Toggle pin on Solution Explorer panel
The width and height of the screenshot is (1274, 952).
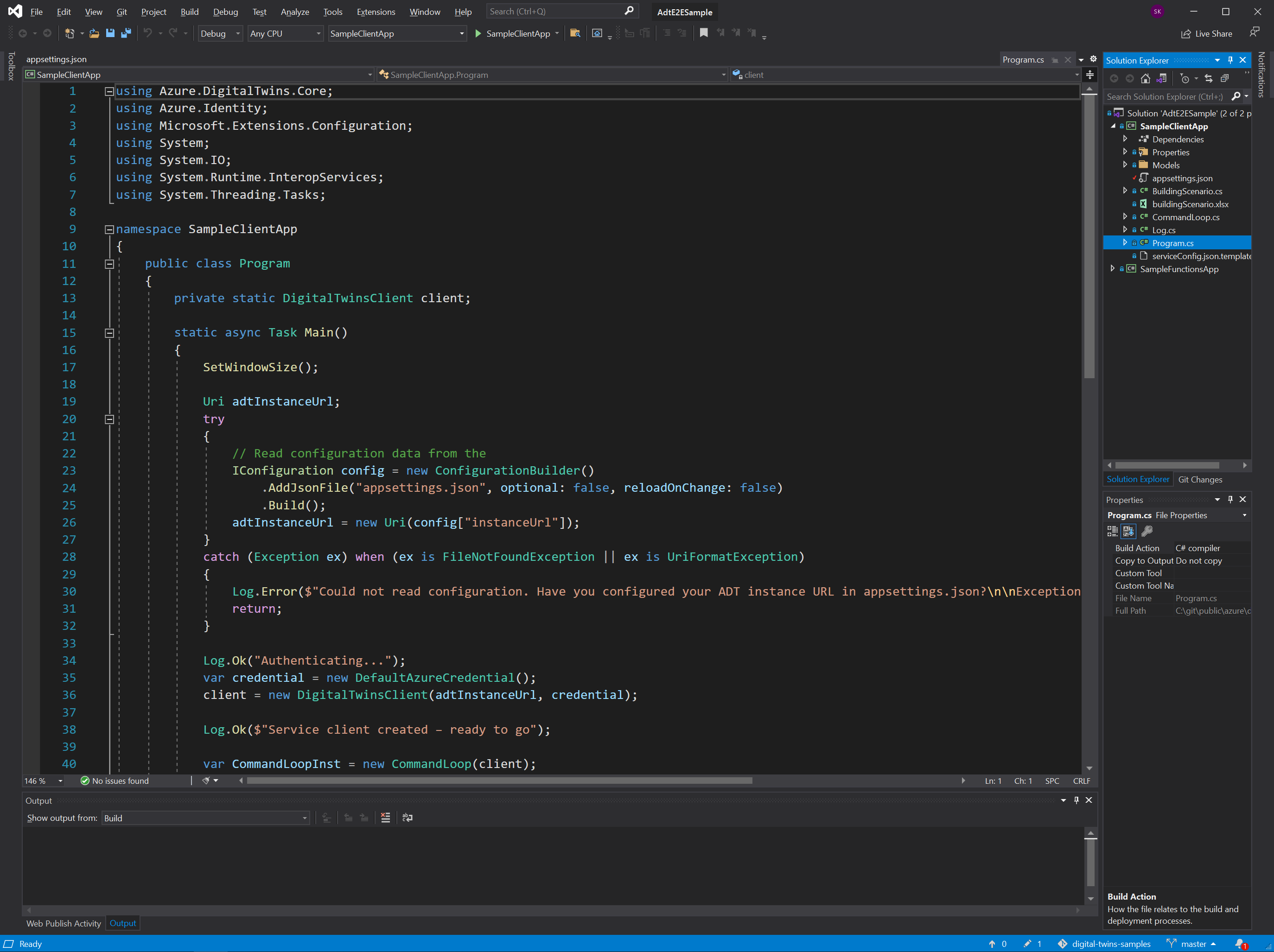(x=1230, y=60)
